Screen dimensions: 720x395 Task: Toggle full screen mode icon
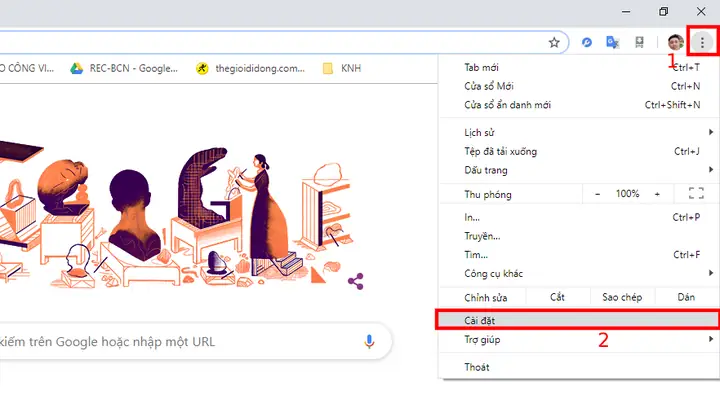tap(696, 193)
